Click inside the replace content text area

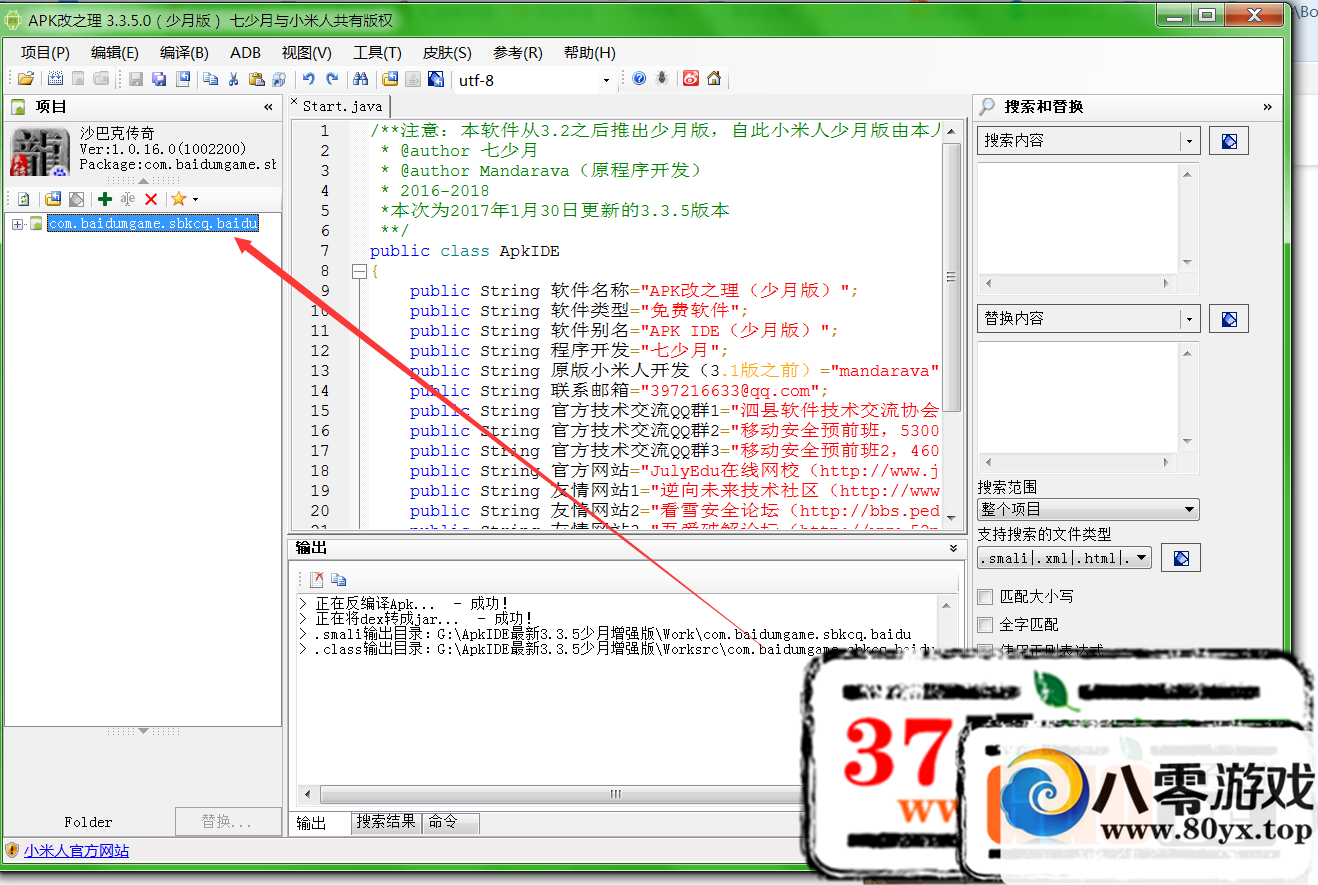[1078, 396]
